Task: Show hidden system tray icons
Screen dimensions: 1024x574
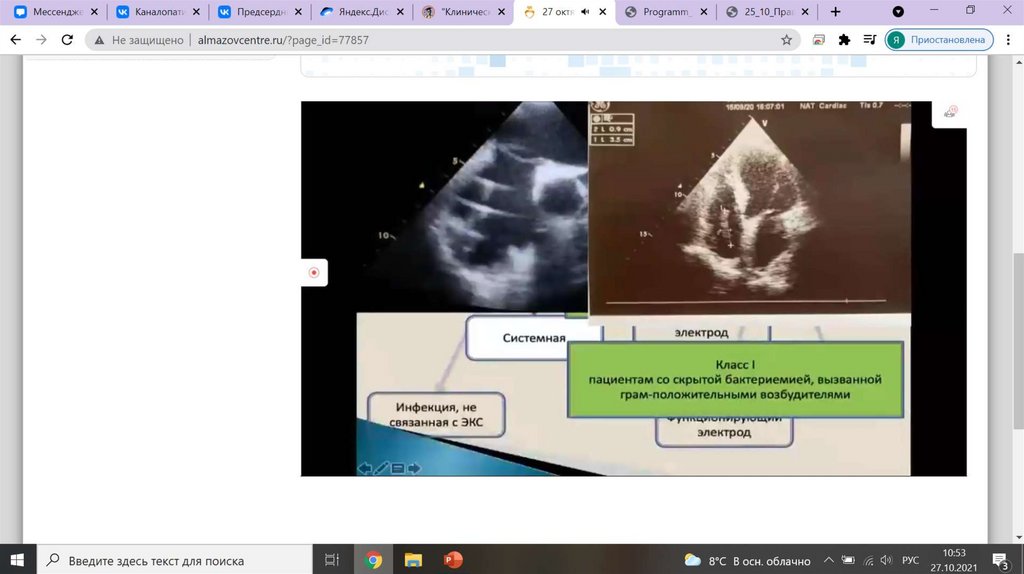Action: (828, 560)
